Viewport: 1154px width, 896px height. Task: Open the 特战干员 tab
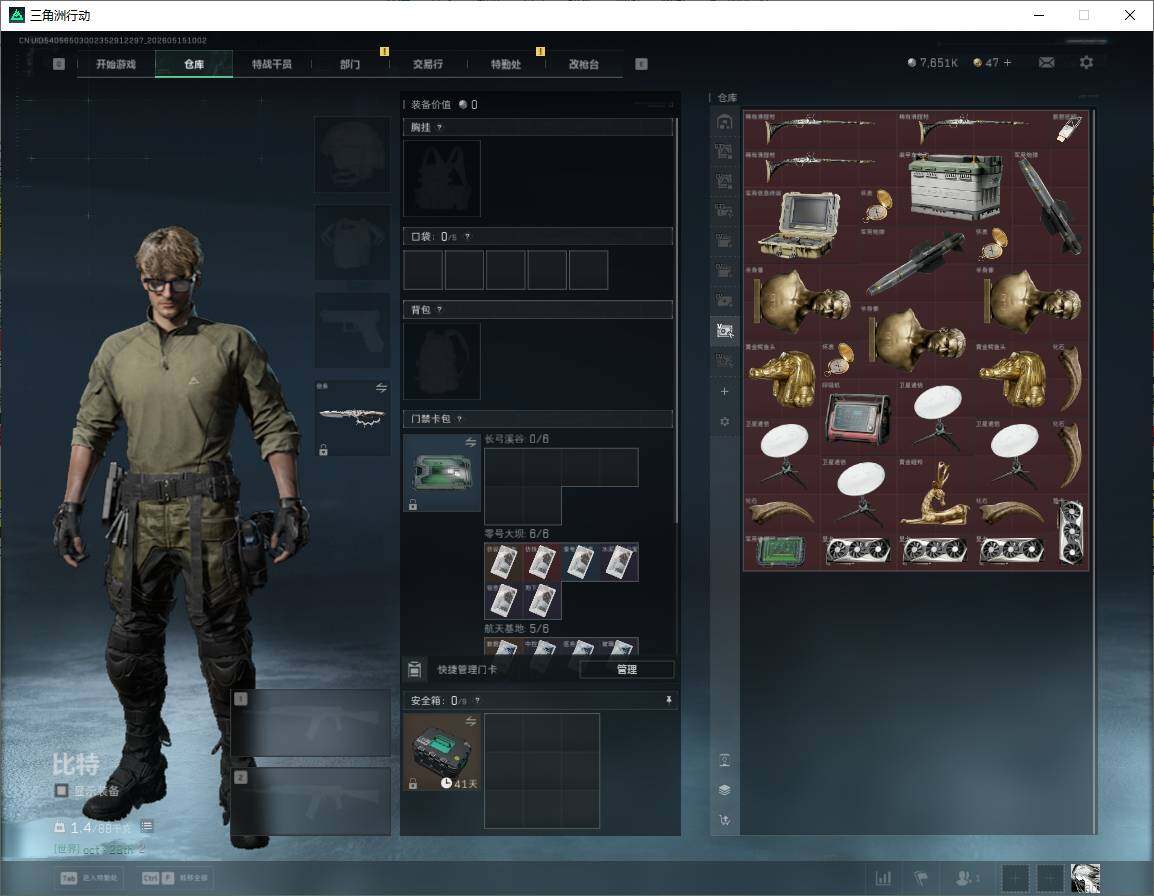pyautogui.click(x=272, y=64)
